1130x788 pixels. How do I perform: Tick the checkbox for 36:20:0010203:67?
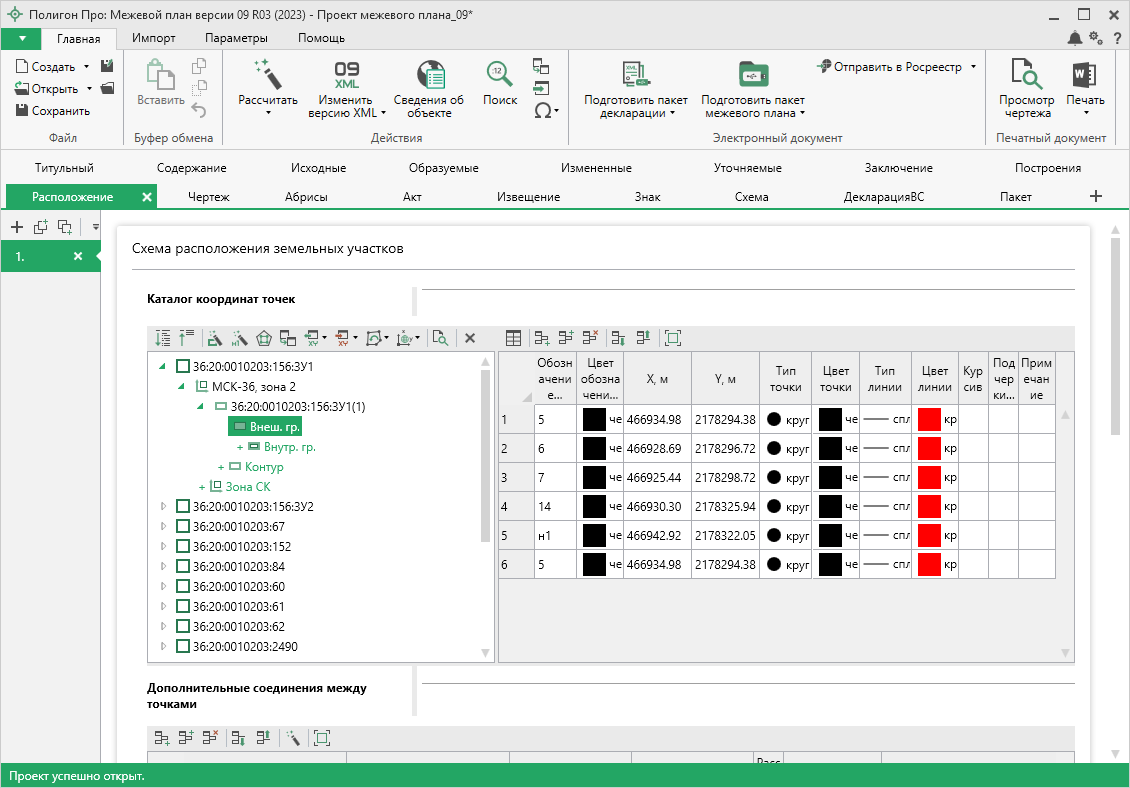pos(182,526)
